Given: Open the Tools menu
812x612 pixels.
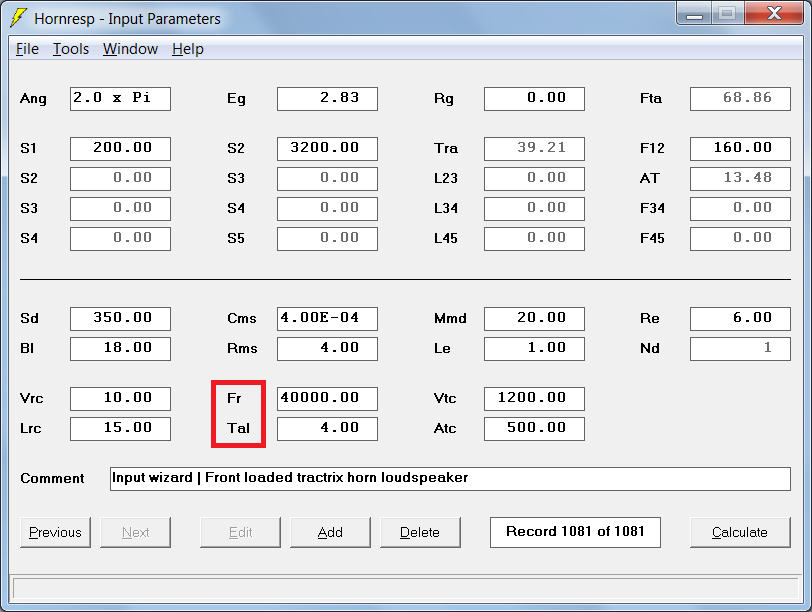Looking at the screenshot, I should click(71, 49).
